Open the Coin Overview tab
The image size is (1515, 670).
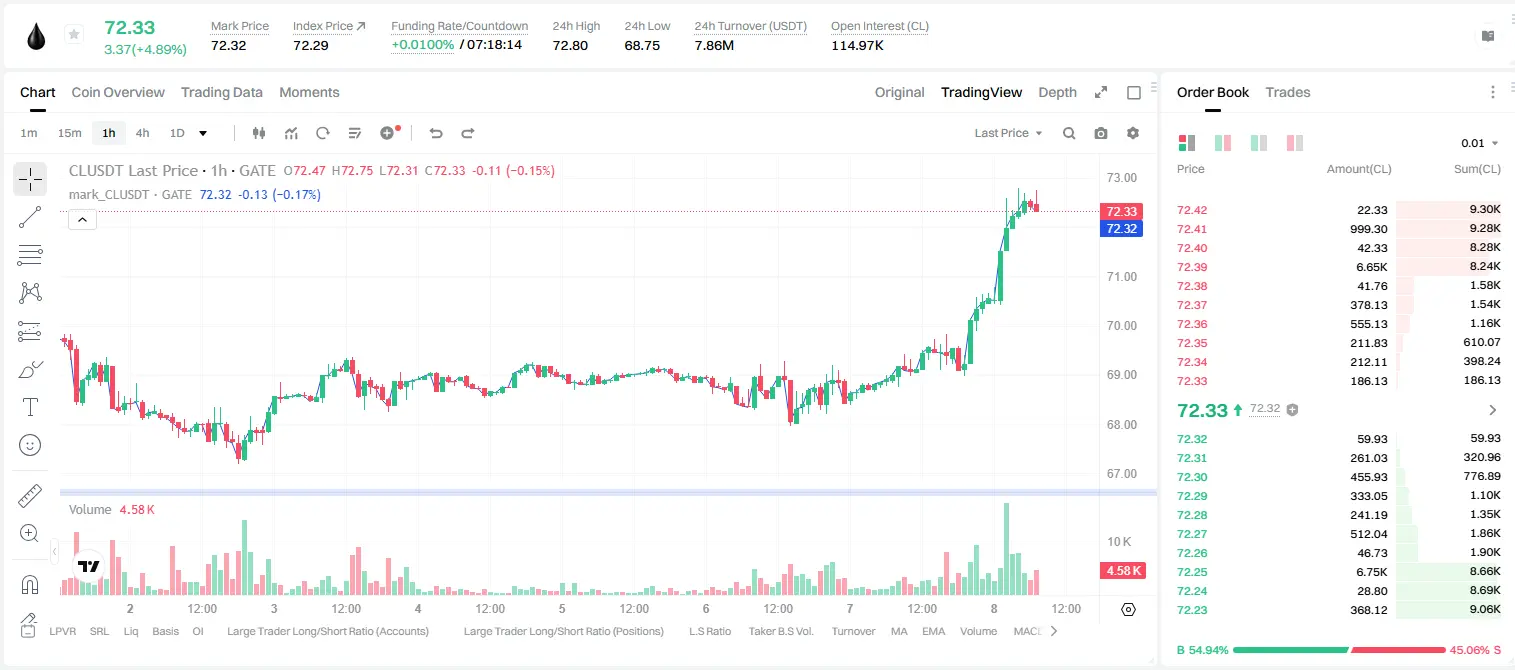(118, 92)
